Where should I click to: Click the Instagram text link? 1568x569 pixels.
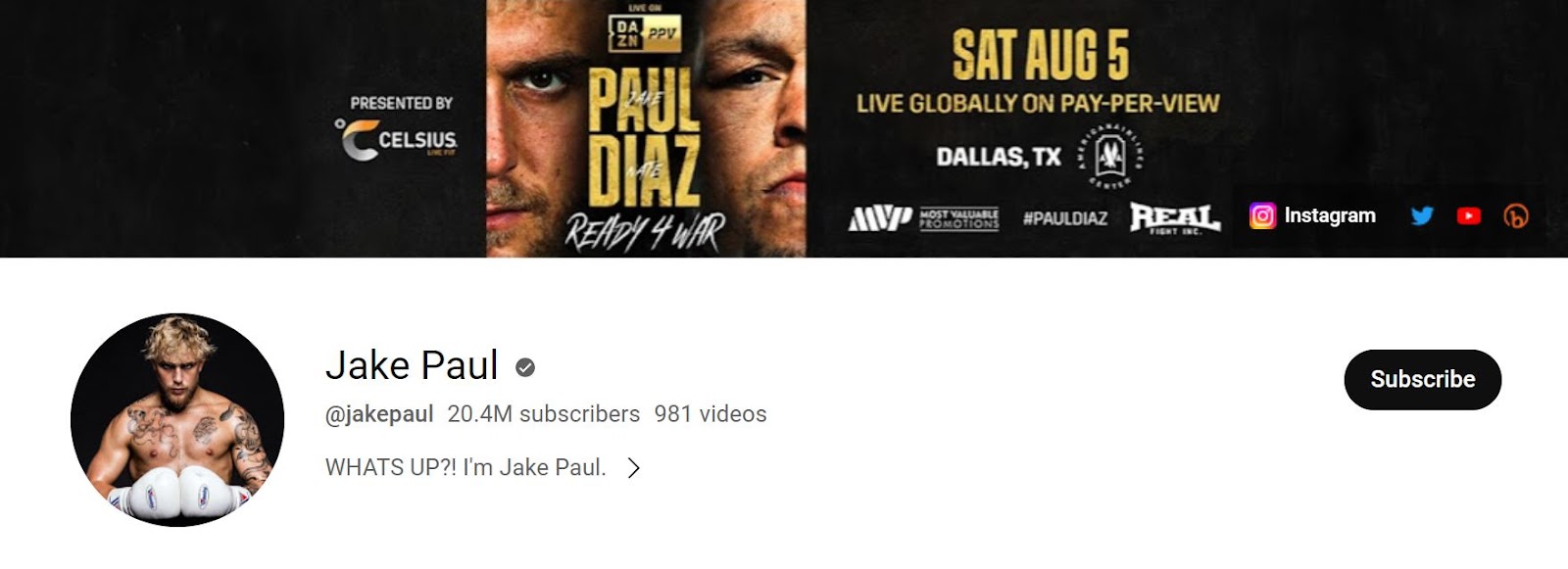[x=1330, y=215]
